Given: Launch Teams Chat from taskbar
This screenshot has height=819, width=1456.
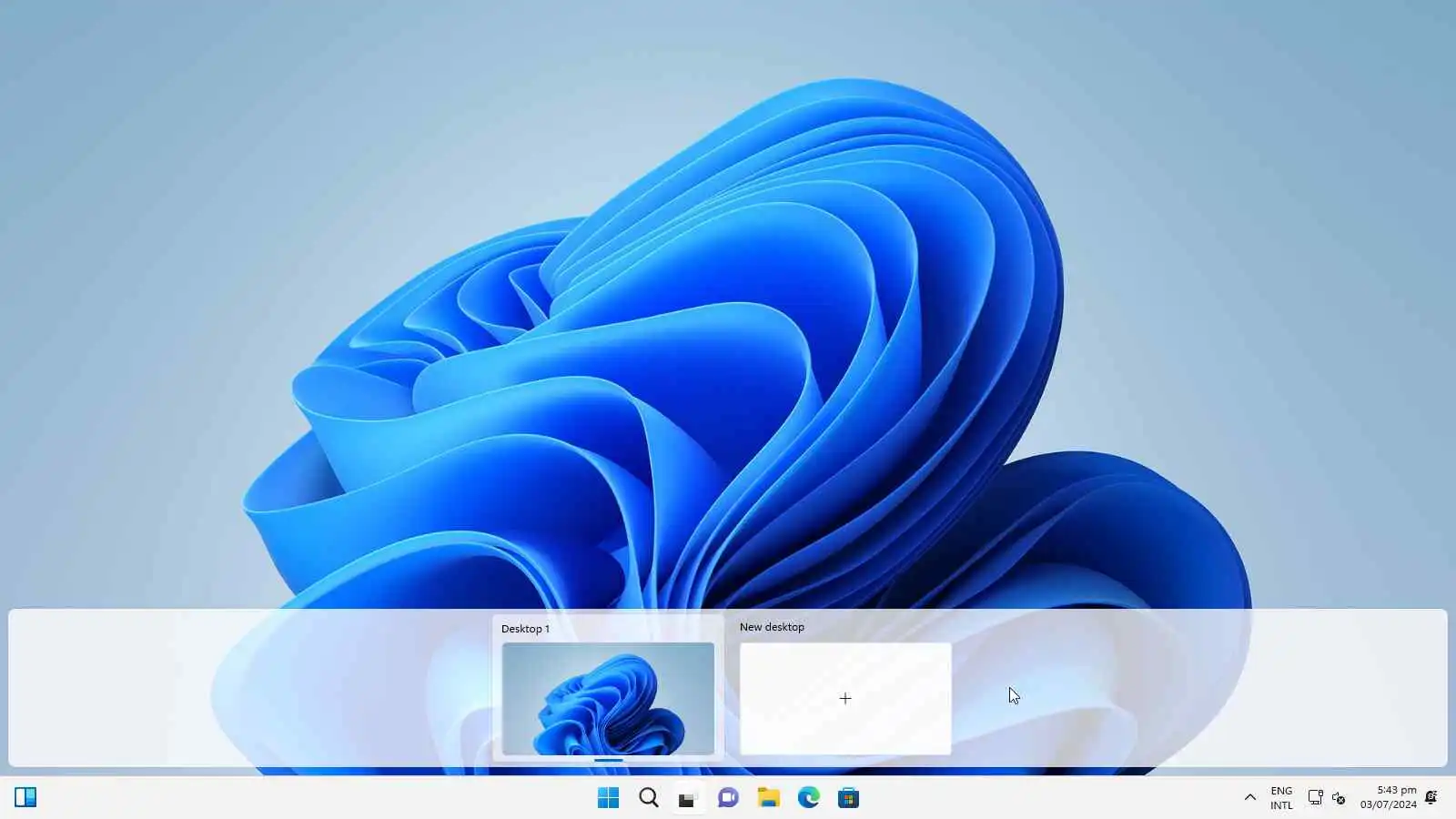Looking at the screenshot, I should coord(728,798).
